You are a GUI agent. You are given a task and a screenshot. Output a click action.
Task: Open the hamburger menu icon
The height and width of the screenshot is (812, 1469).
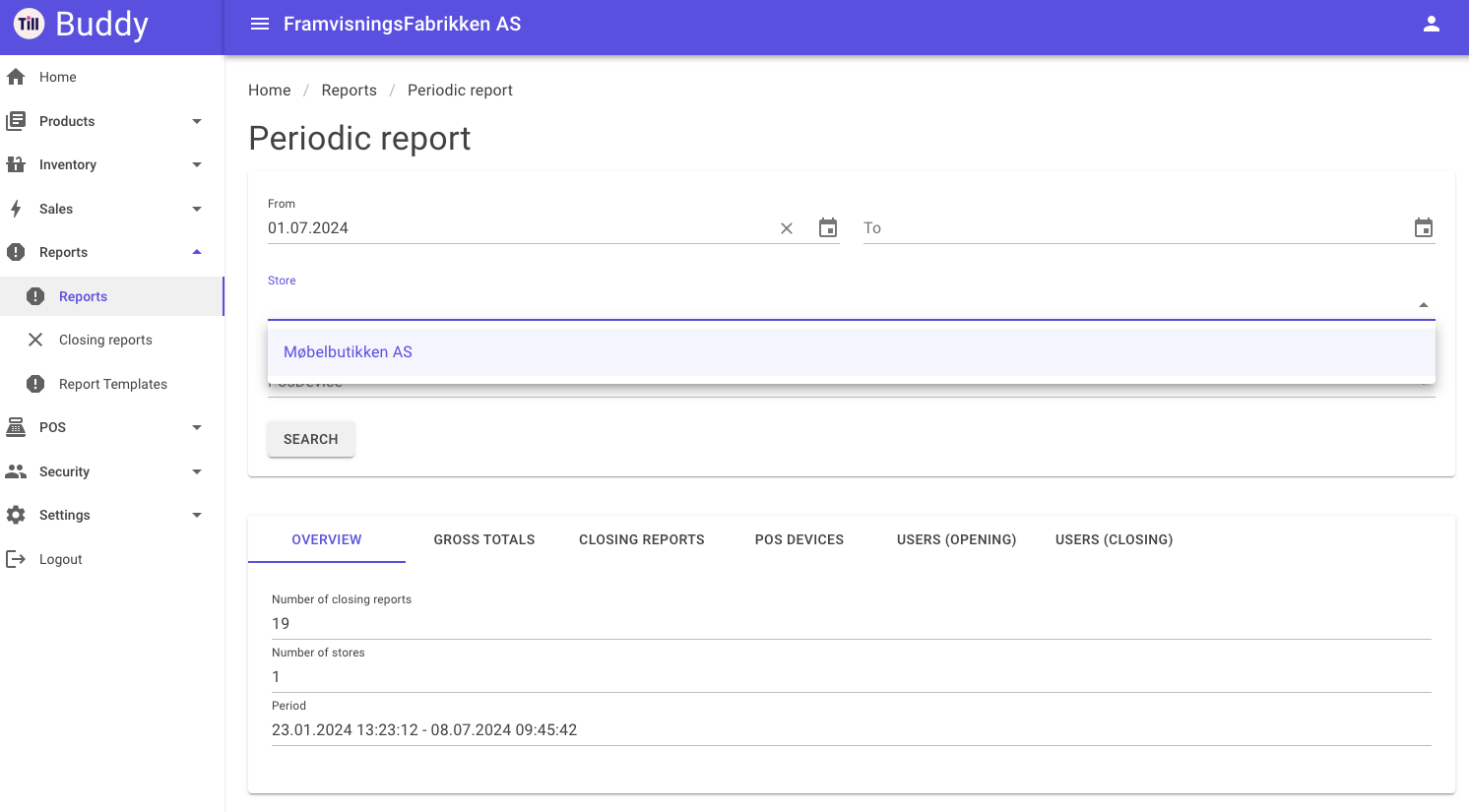coord(260,24)
